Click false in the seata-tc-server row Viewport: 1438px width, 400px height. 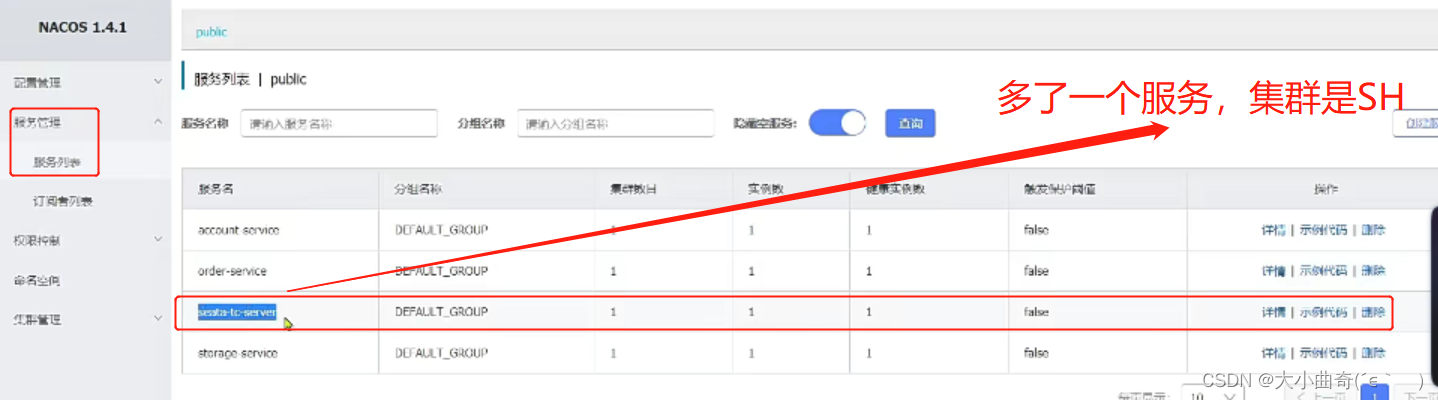pos(1036,312)
